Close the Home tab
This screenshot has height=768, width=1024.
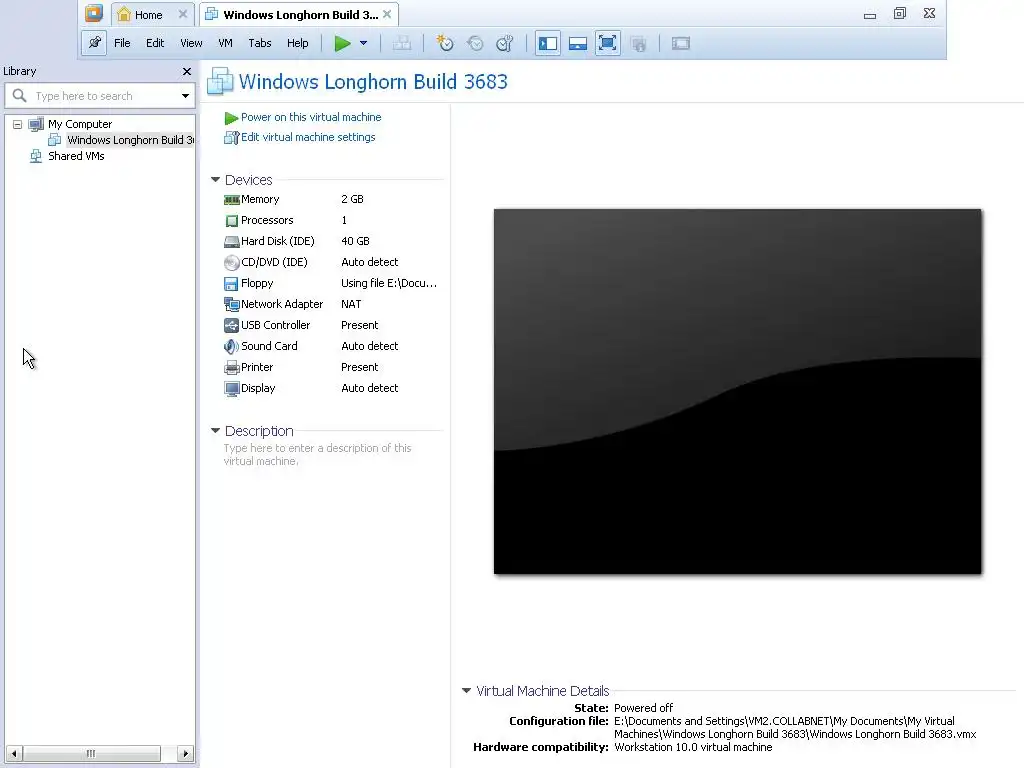[183, 14]
